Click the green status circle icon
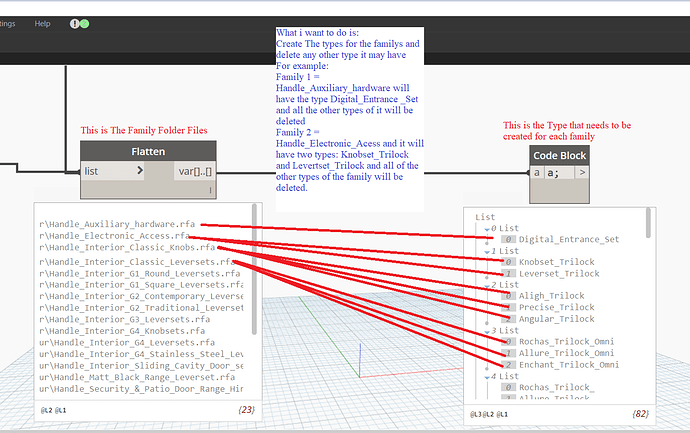The height and width of the screenshot is (433, 690). coord(84,24)
